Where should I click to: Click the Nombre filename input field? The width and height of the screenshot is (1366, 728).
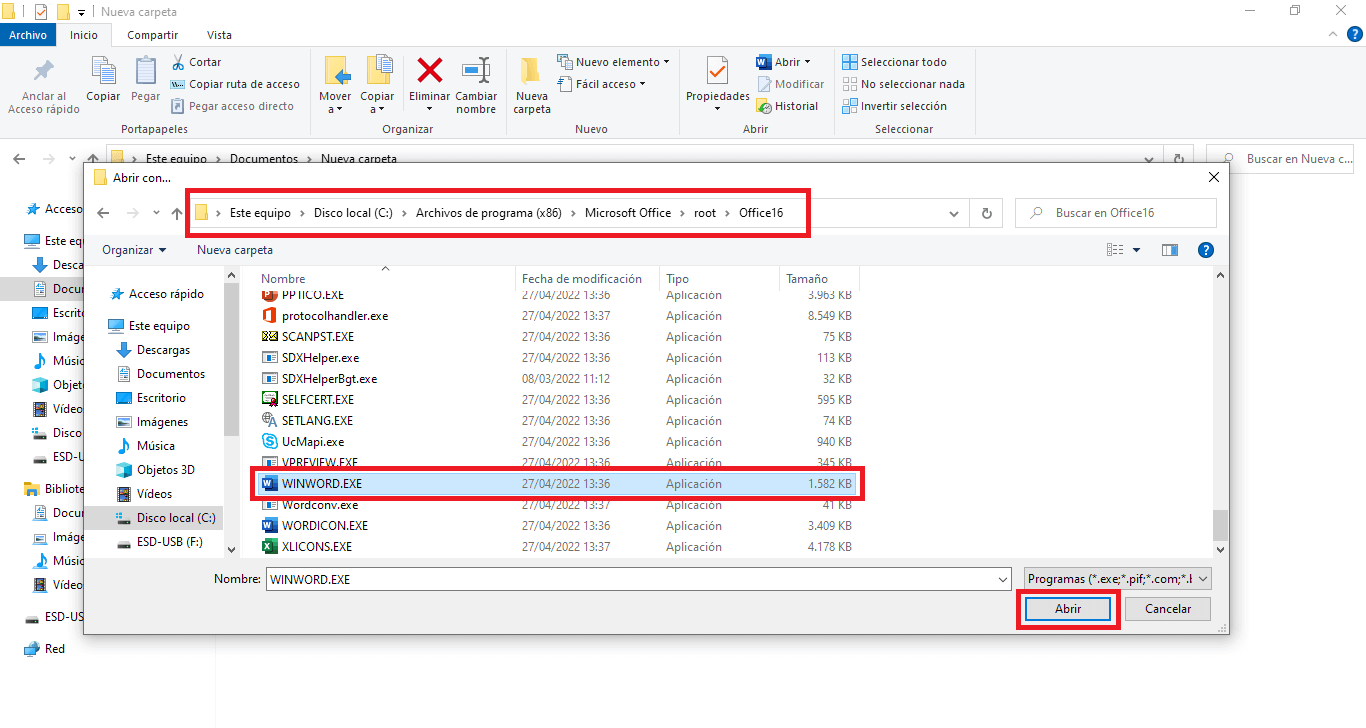[x=638, y=579]
